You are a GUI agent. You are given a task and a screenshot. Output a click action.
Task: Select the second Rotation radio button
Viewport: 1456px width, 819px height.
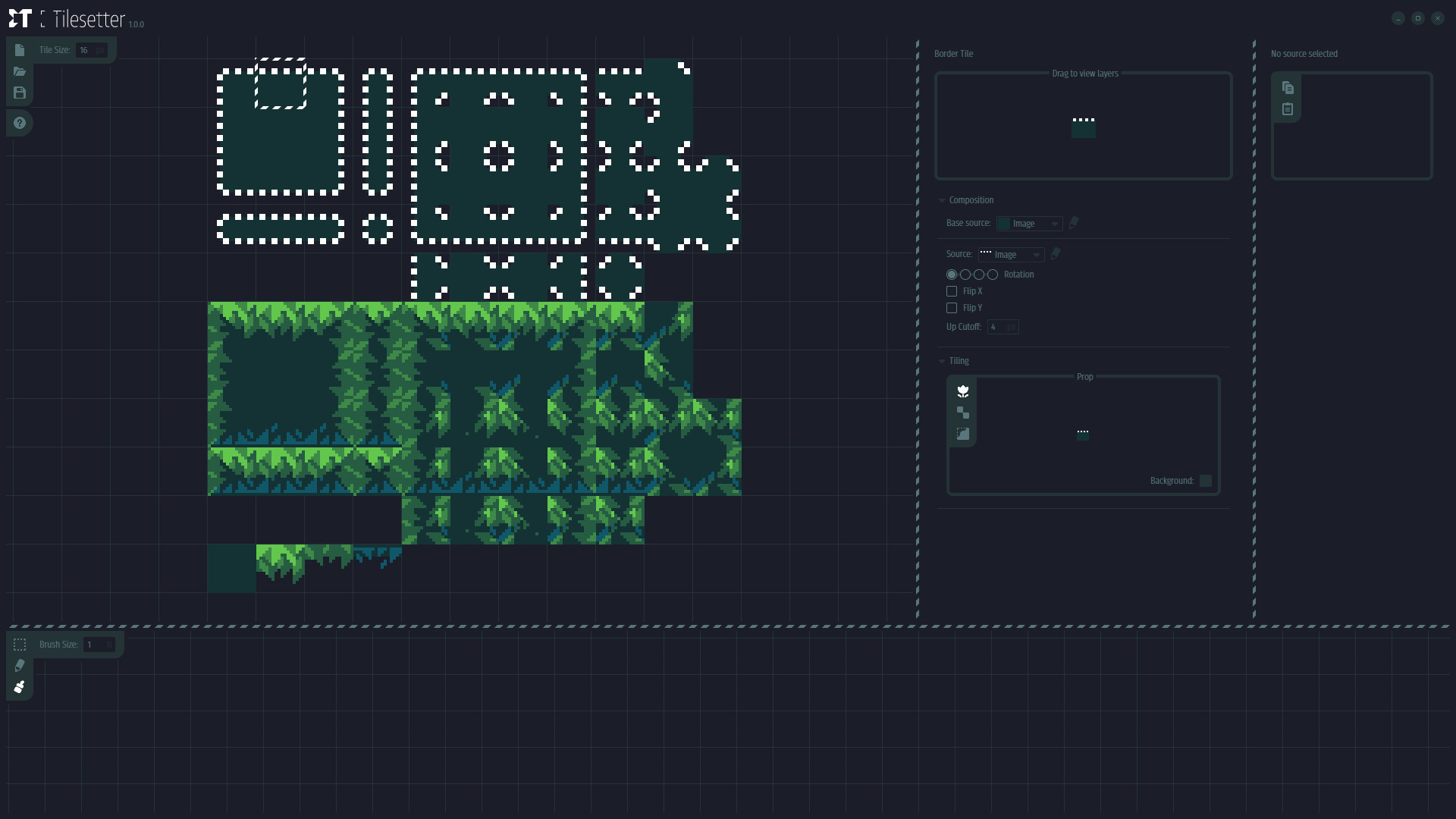point(965,275)
